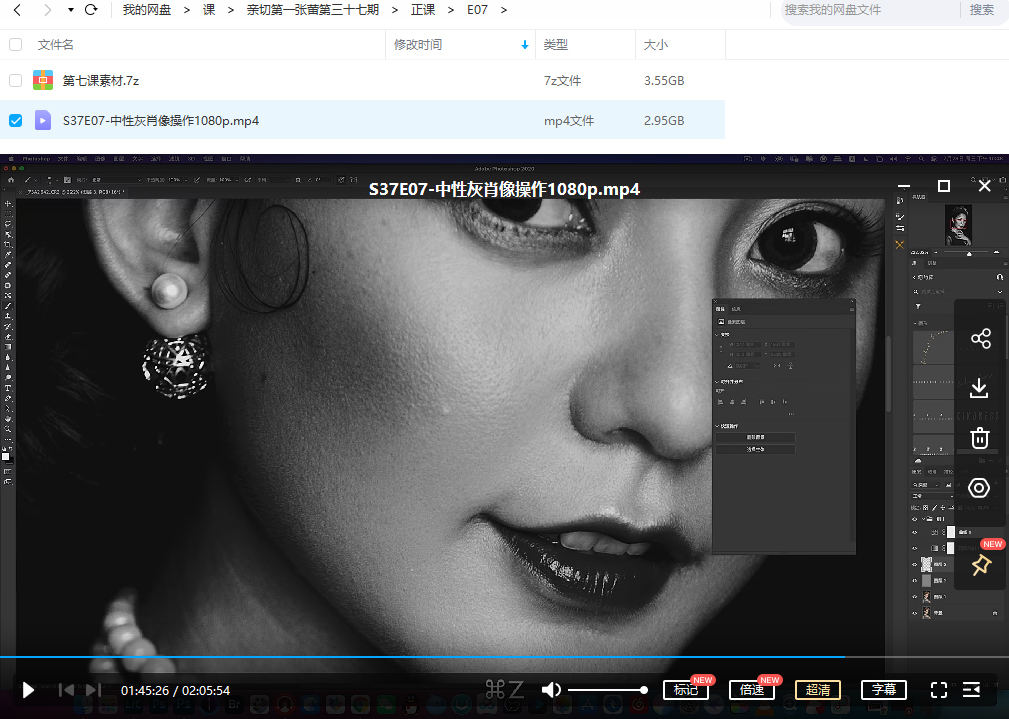Click the pin icon with the NEW badge
The height and width of the screenshot is (719, 1009).
click(980, 565)
